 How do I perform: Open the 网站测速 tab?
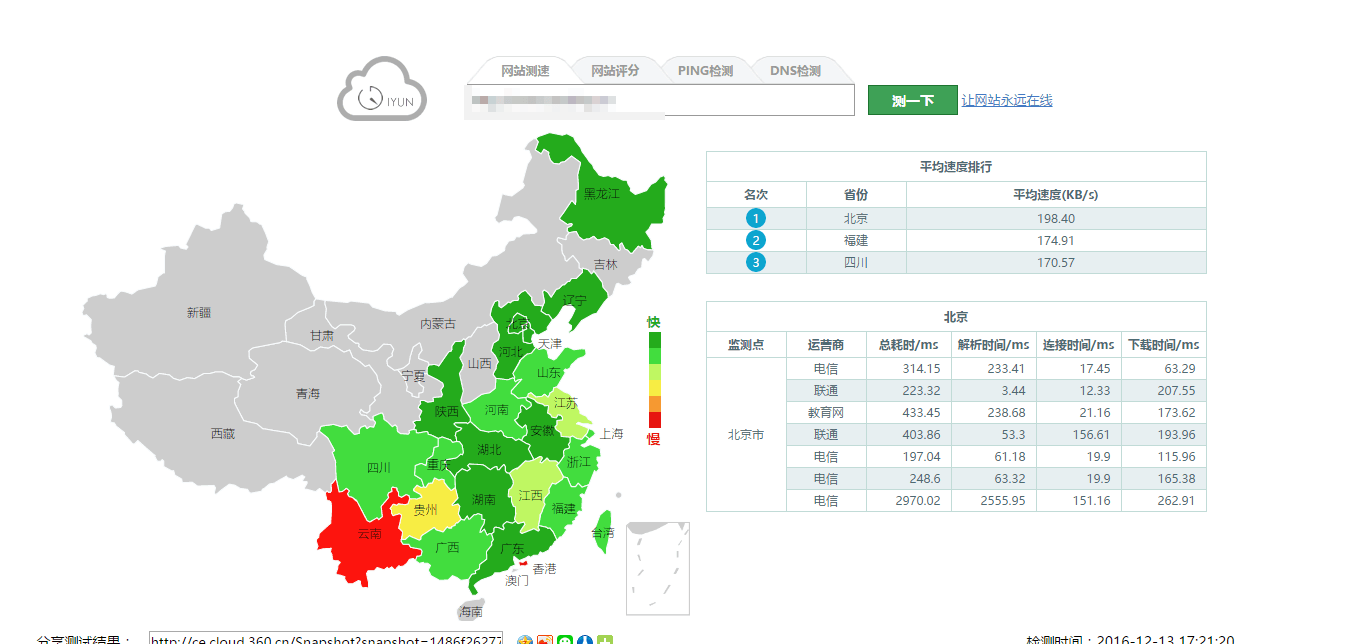[x=525, y=71]
